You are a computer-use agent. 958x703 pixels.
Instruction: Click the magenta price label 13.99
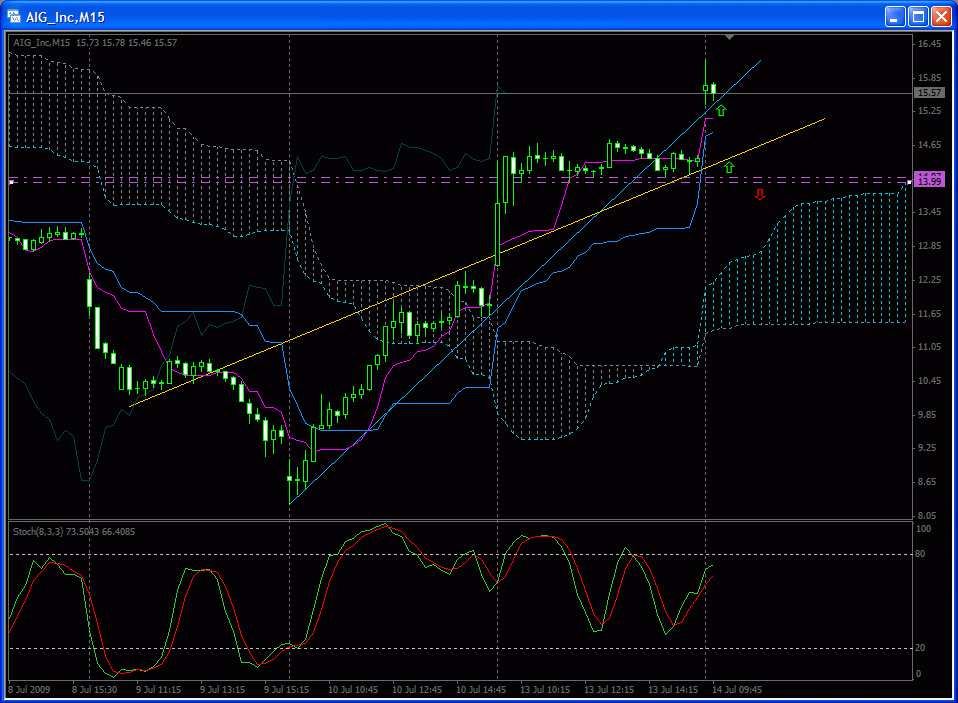[929, 182]
